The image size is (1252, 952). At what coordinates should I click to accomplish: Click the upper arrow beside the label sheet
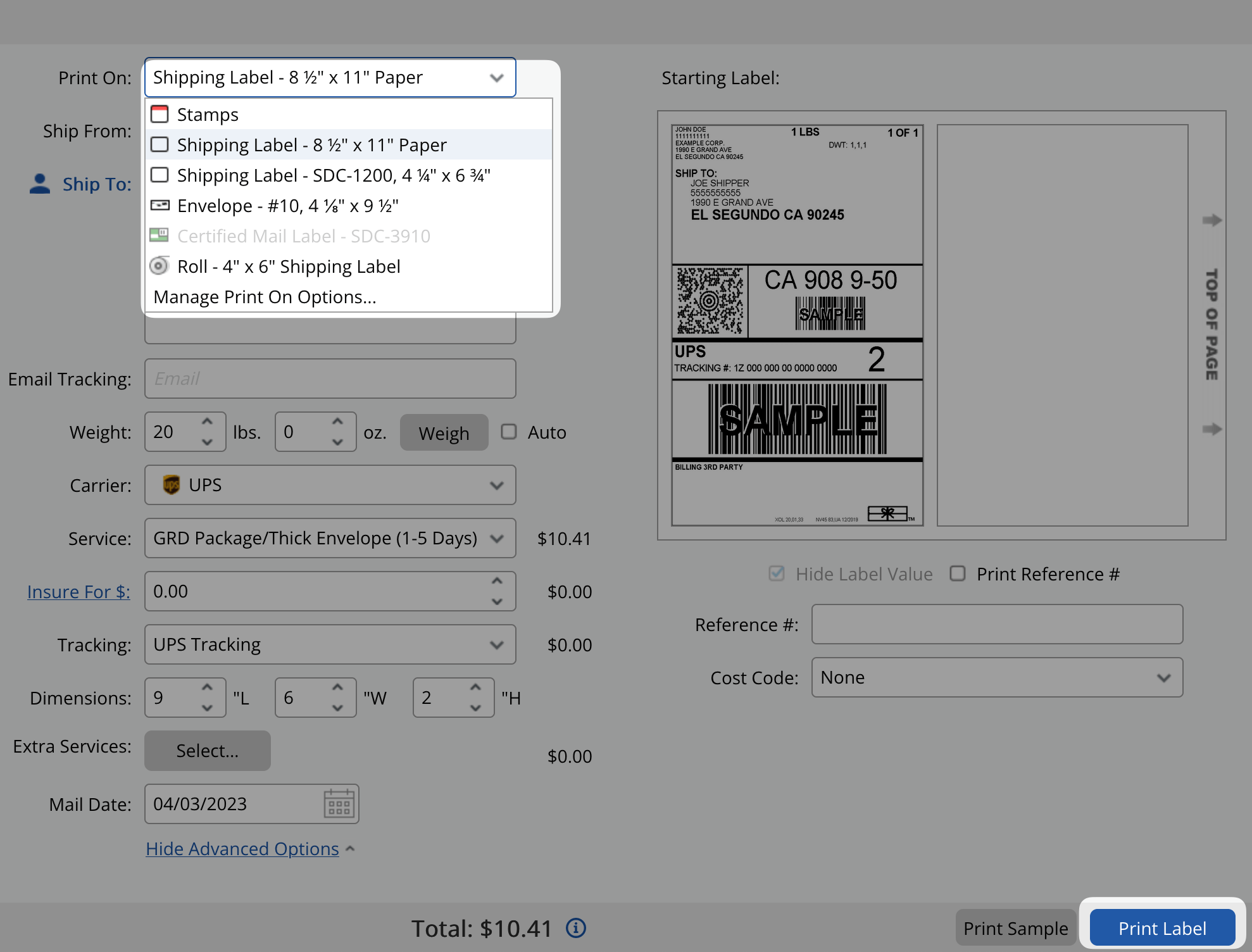(x=1211, y=220)
